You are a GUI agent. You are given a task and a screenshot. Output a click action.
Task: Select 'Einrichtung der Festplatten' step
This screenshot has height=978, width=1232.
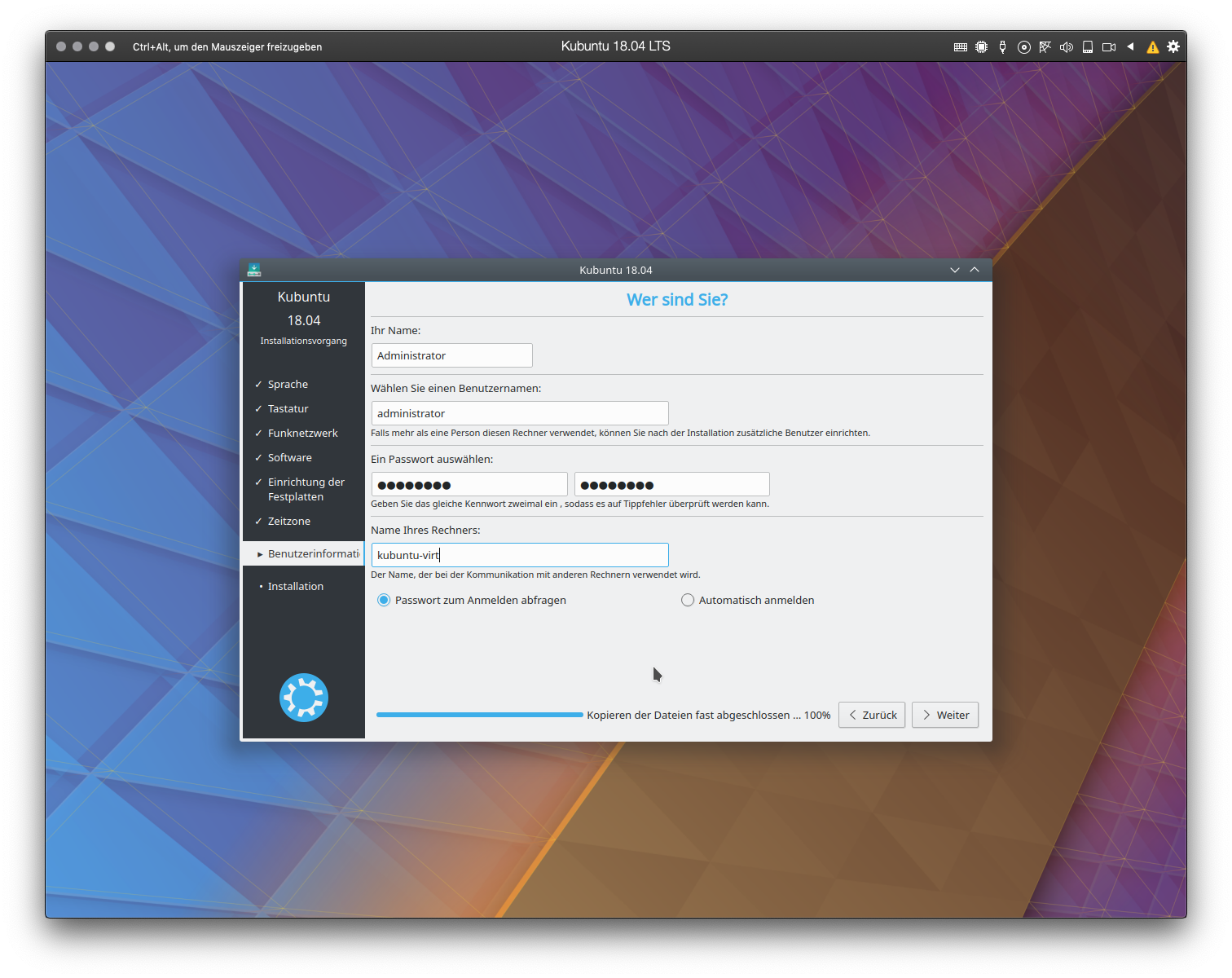click(x=306, y=489)
